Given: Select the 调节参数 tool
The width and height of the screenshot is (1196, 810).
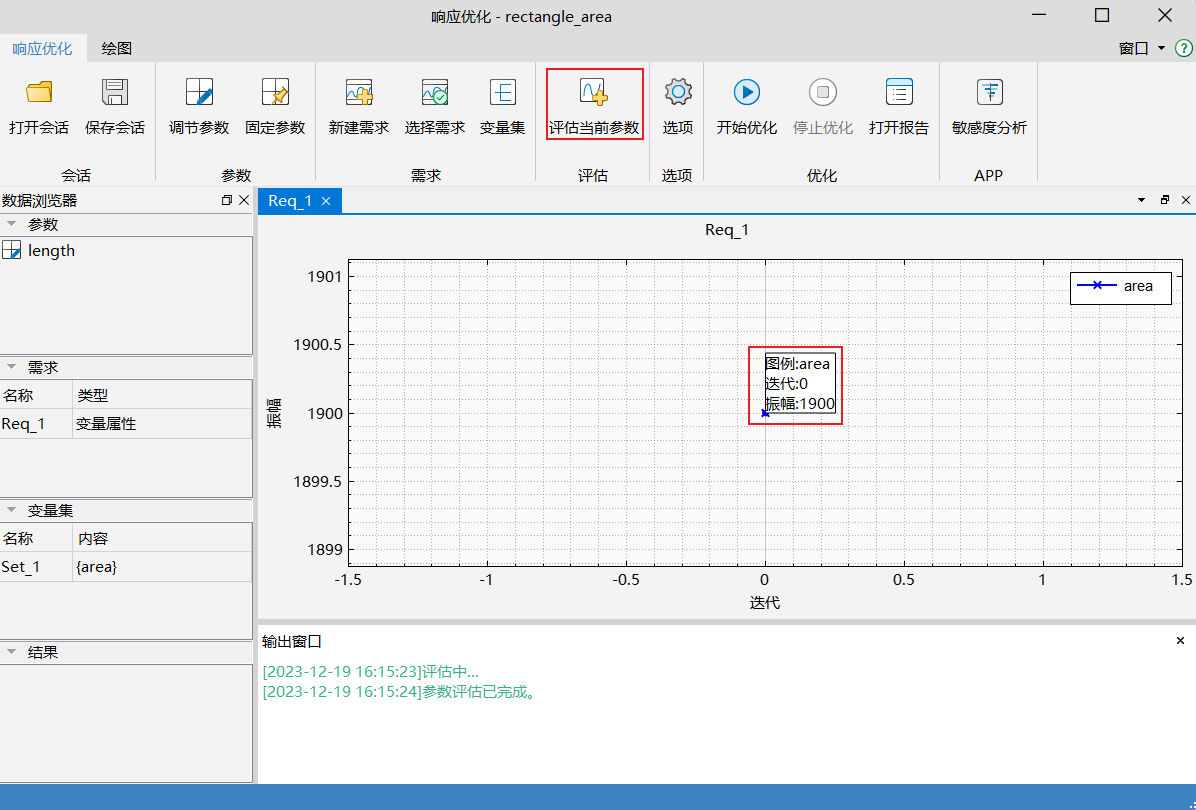Looking at the screenshot, I should pos(199,93).
